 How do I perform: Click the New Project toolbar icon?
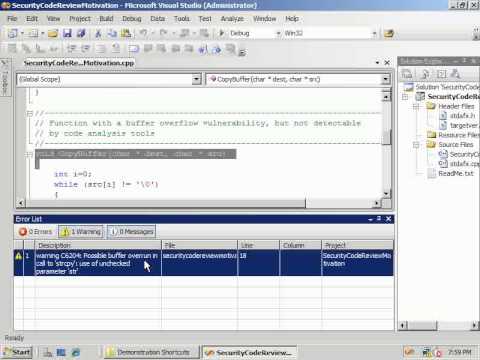pyautogui.click(x=13, y=33)
